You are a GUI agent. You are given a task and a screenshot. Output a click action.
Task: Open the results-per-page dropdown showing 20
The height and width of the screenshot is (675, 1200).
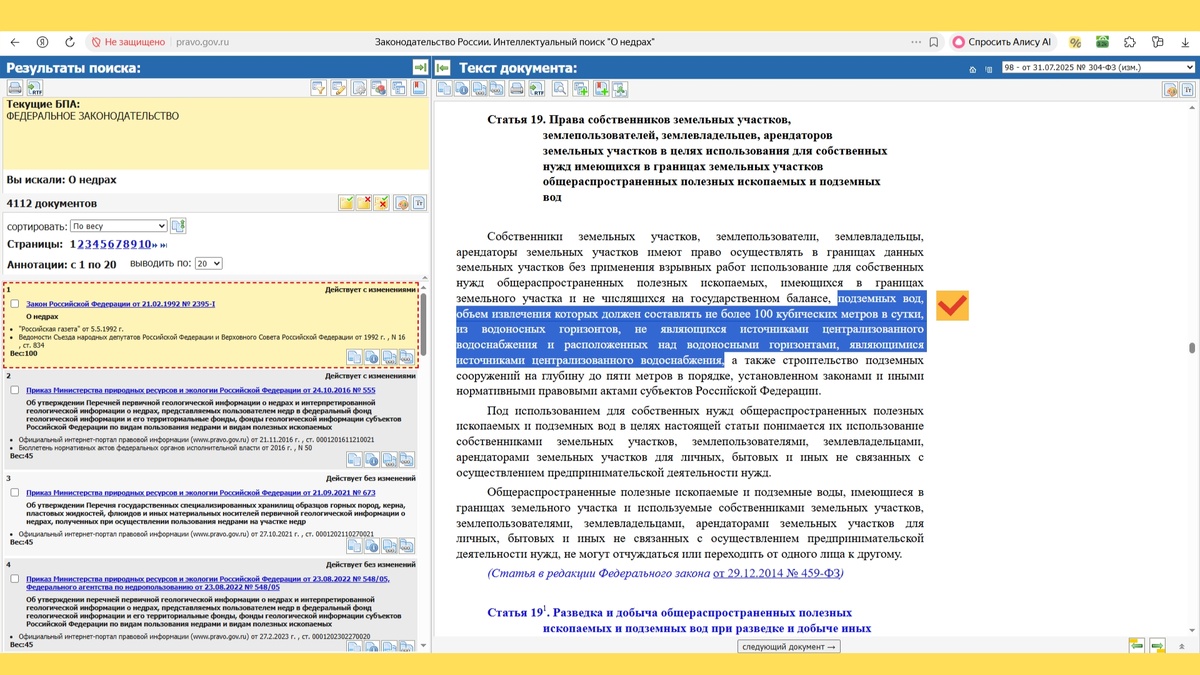[x=209, y=264]
